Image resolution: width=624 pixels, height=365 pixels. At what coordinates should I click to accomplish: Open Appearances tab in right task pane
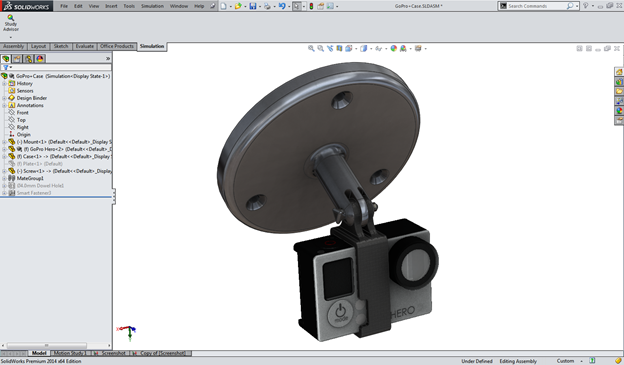(619, 110)
